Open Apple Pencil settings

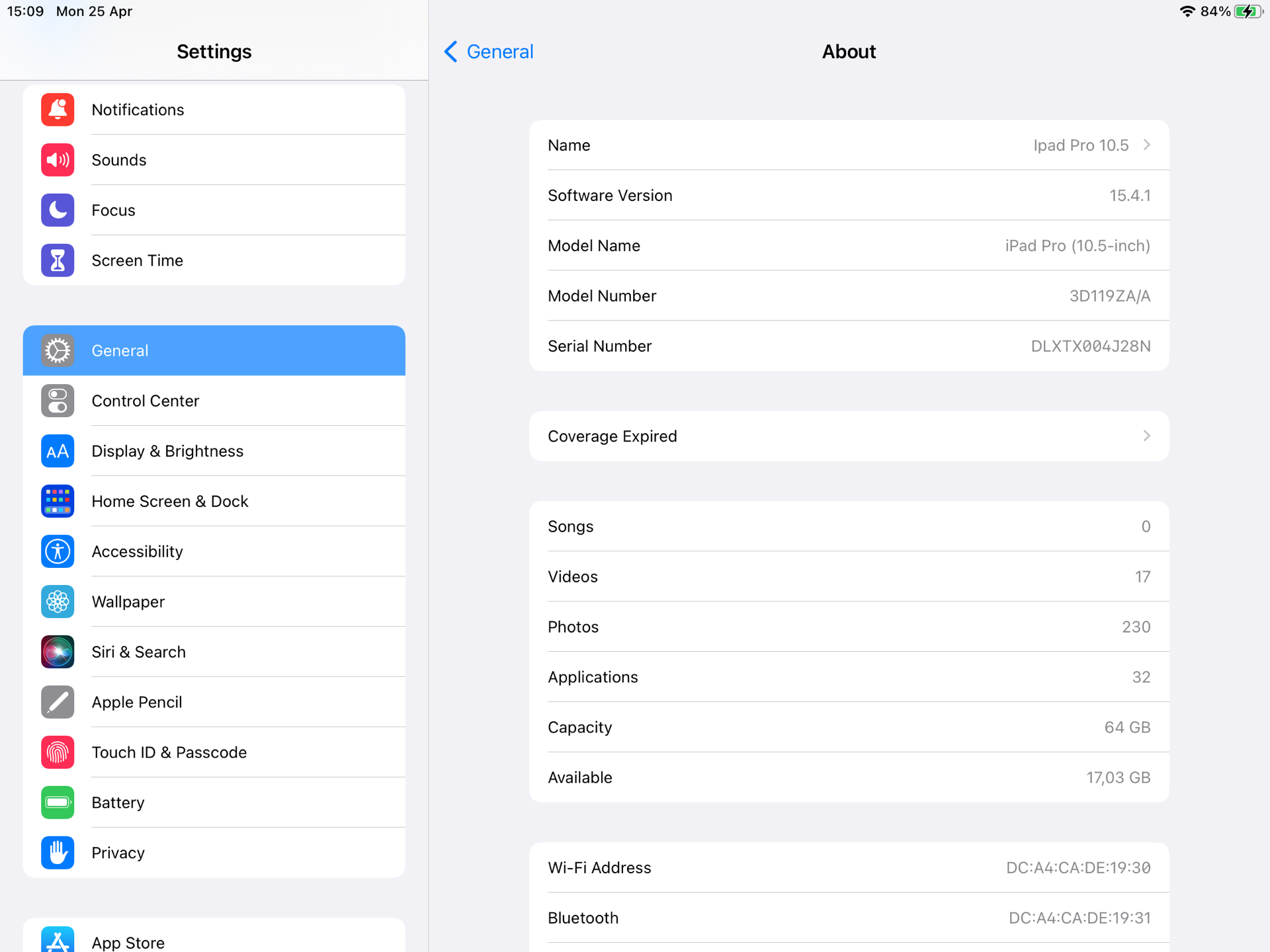tap(214, 702)
